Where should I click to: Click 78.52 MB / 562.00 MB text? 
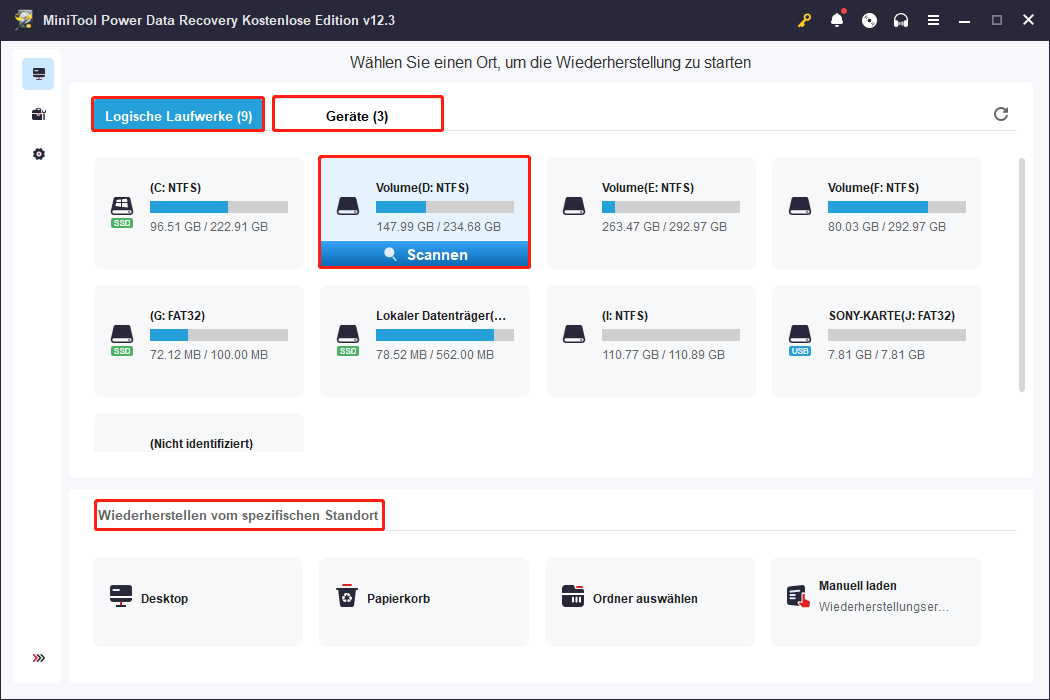[435, 354]
